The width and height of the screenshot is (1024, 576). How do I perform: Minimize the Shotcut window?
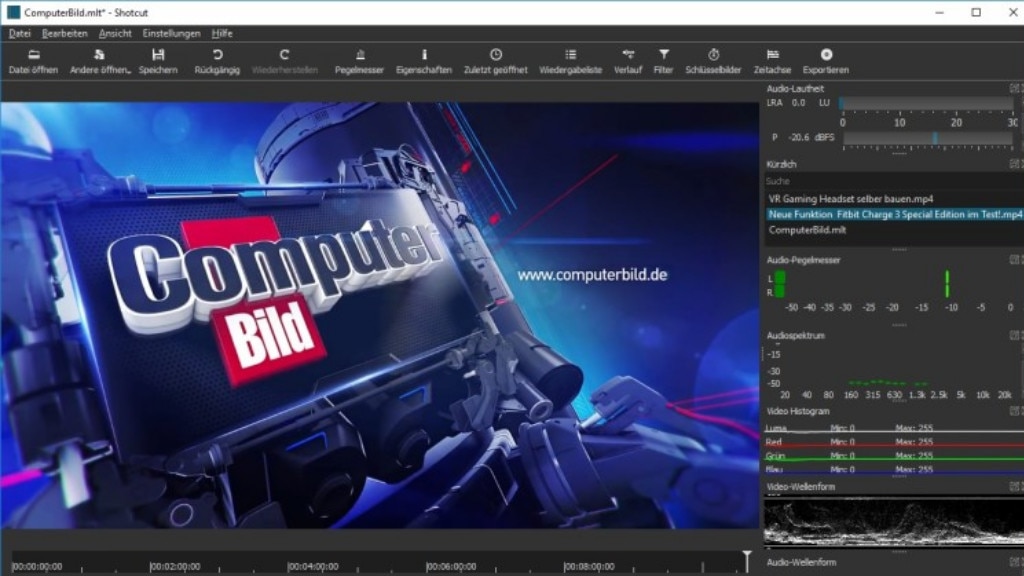click(x=939, y=12)
